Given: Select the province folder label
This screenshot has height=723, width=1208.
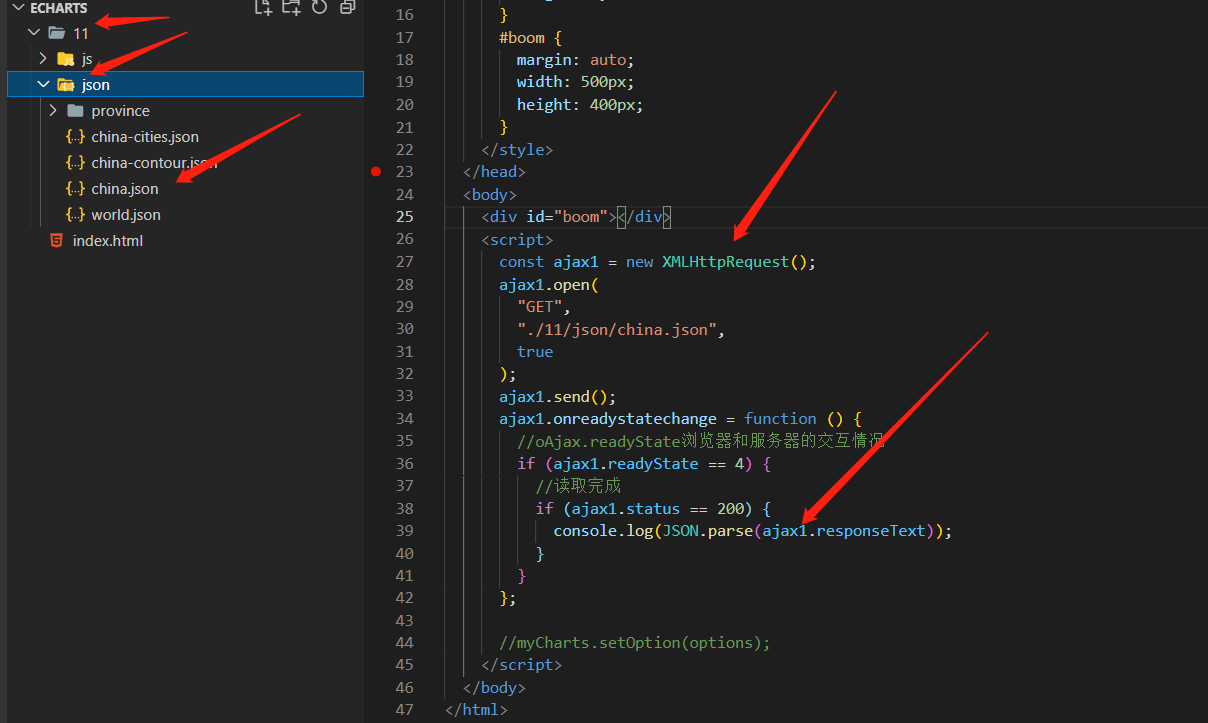Looking at the screenshot, I should (x=120, y=111).
